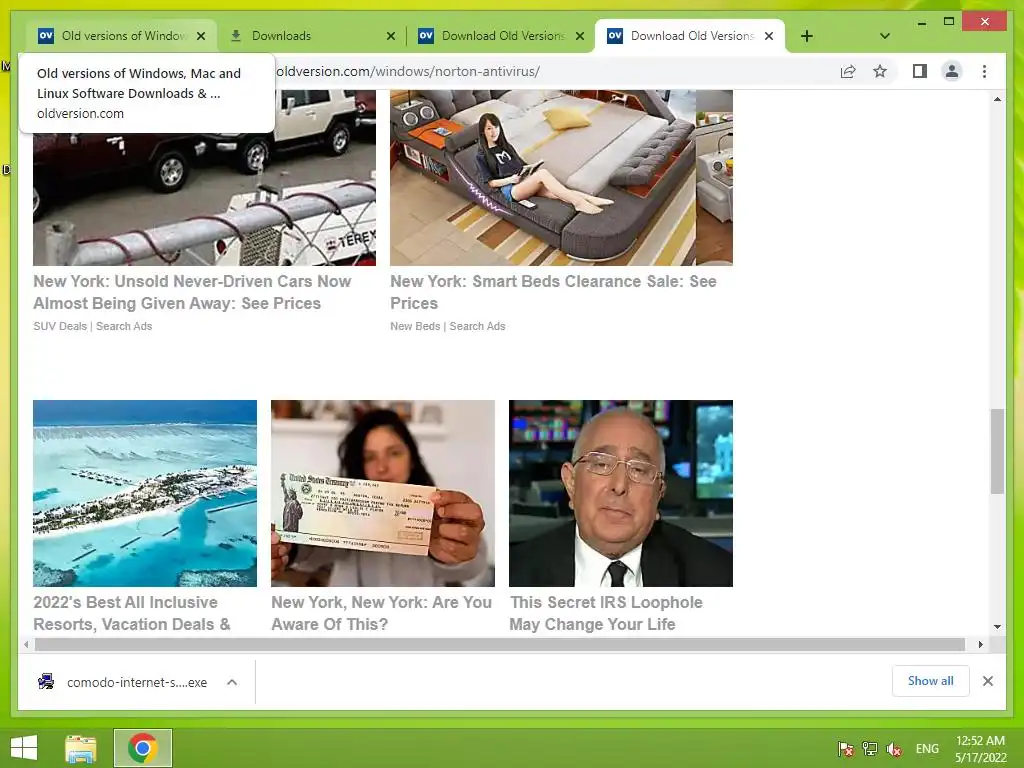Close the Downloads tab

tap(391, 36)
